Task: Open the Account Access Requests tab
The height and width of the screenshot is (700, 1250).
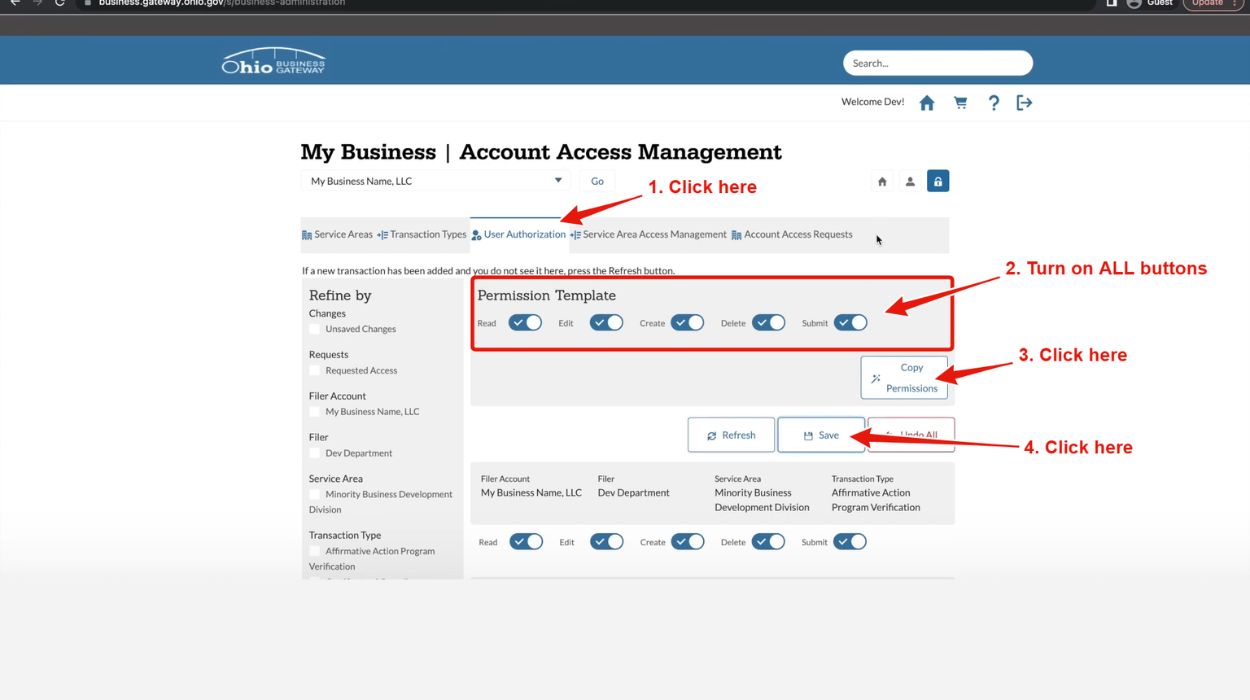Action: point(792,235)
